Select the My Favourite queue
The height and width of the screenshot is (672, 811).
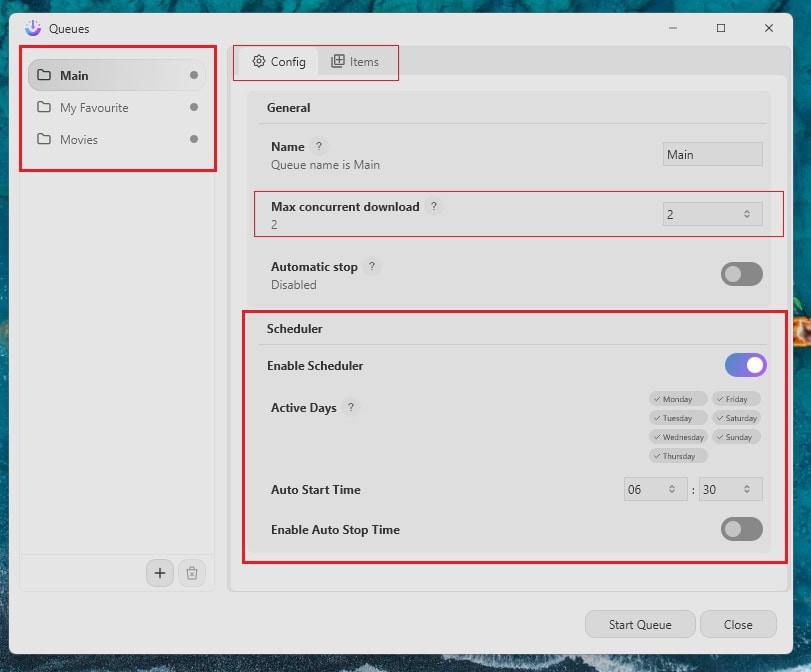tap(117, 108)
